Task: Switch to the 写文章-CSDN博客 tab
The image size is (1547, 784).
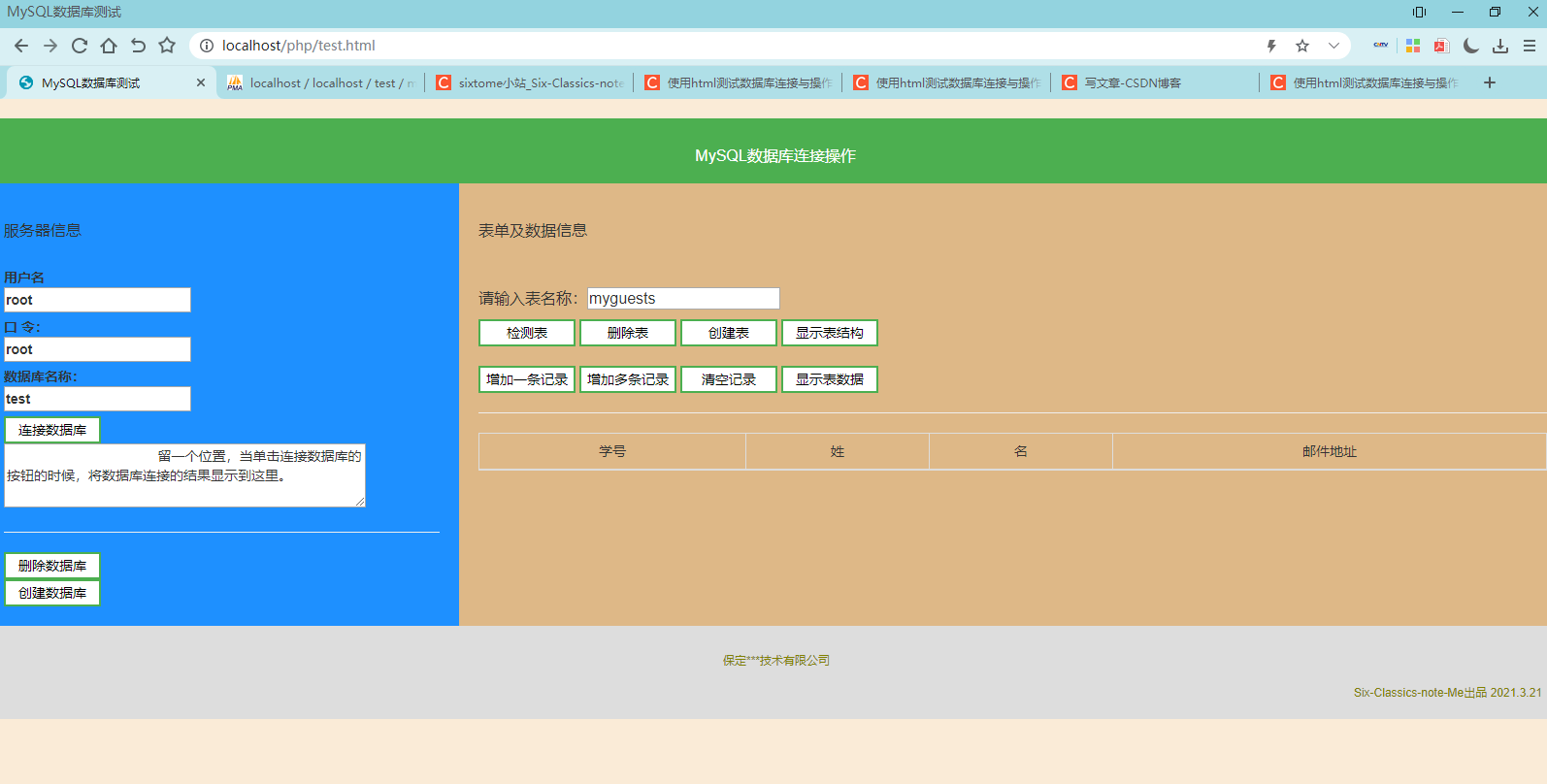Action: pyautogui.click(x=1155, y=82)
